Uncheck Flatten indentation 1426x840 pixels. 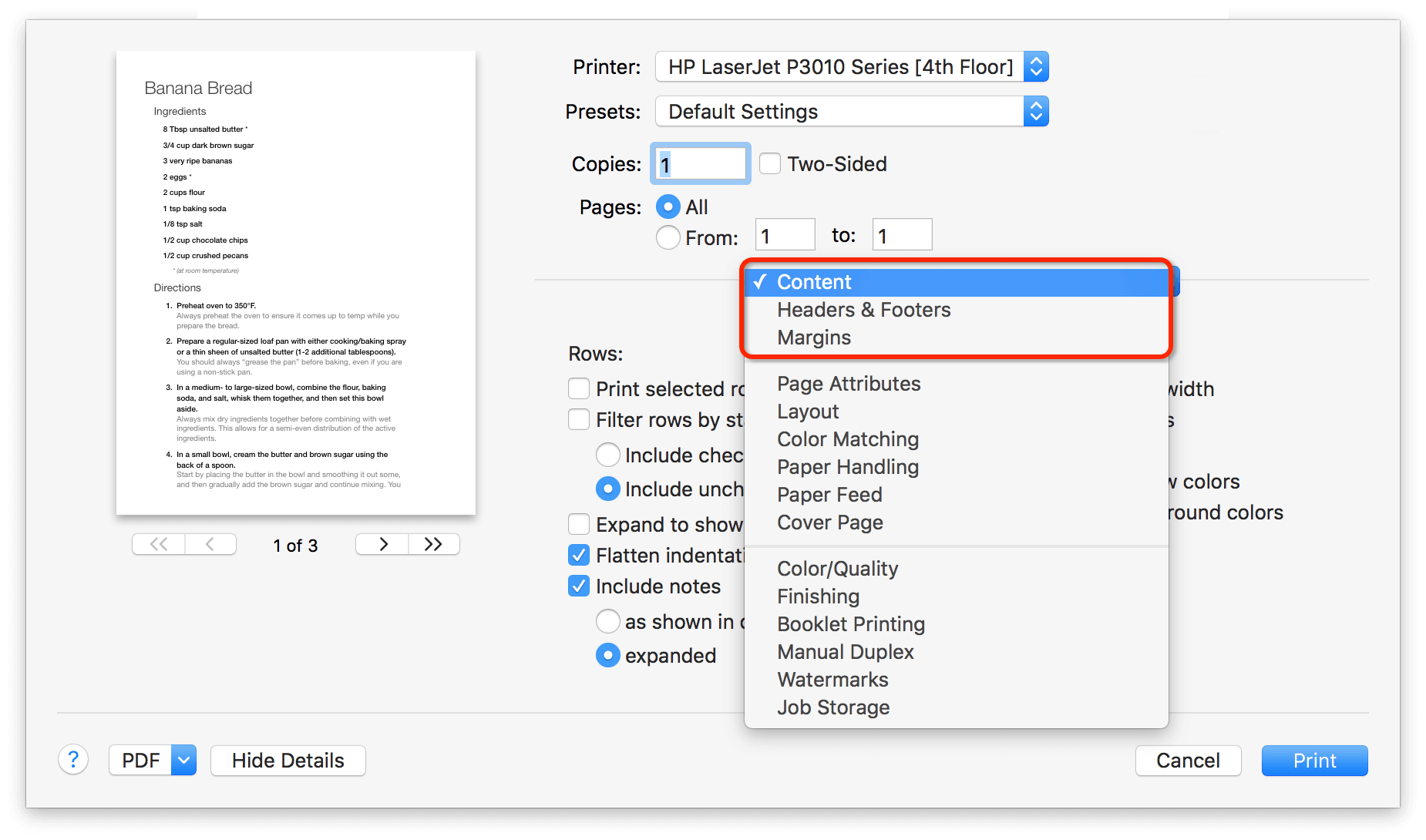click(x=578, y=555)
